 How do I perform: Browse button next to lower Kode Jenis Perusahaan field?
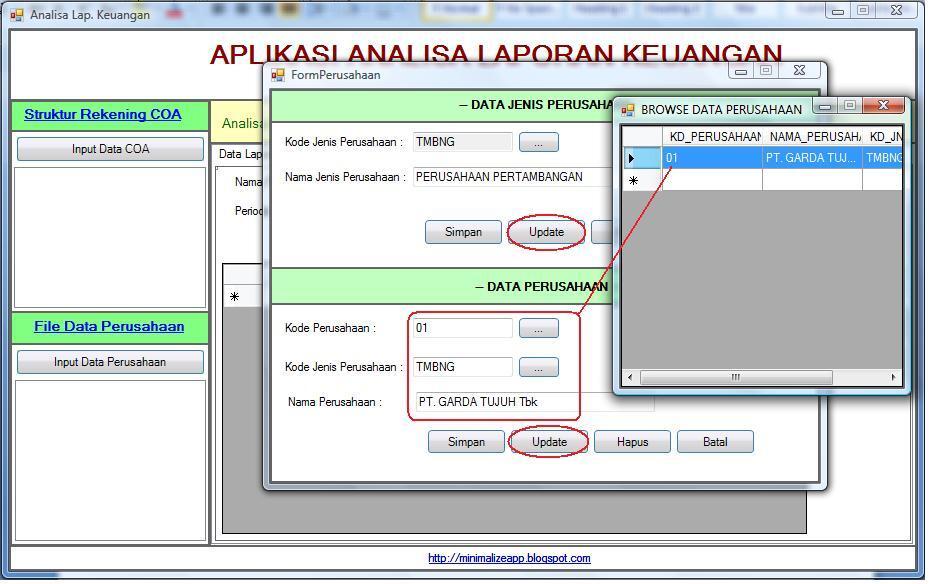[539, 367]
